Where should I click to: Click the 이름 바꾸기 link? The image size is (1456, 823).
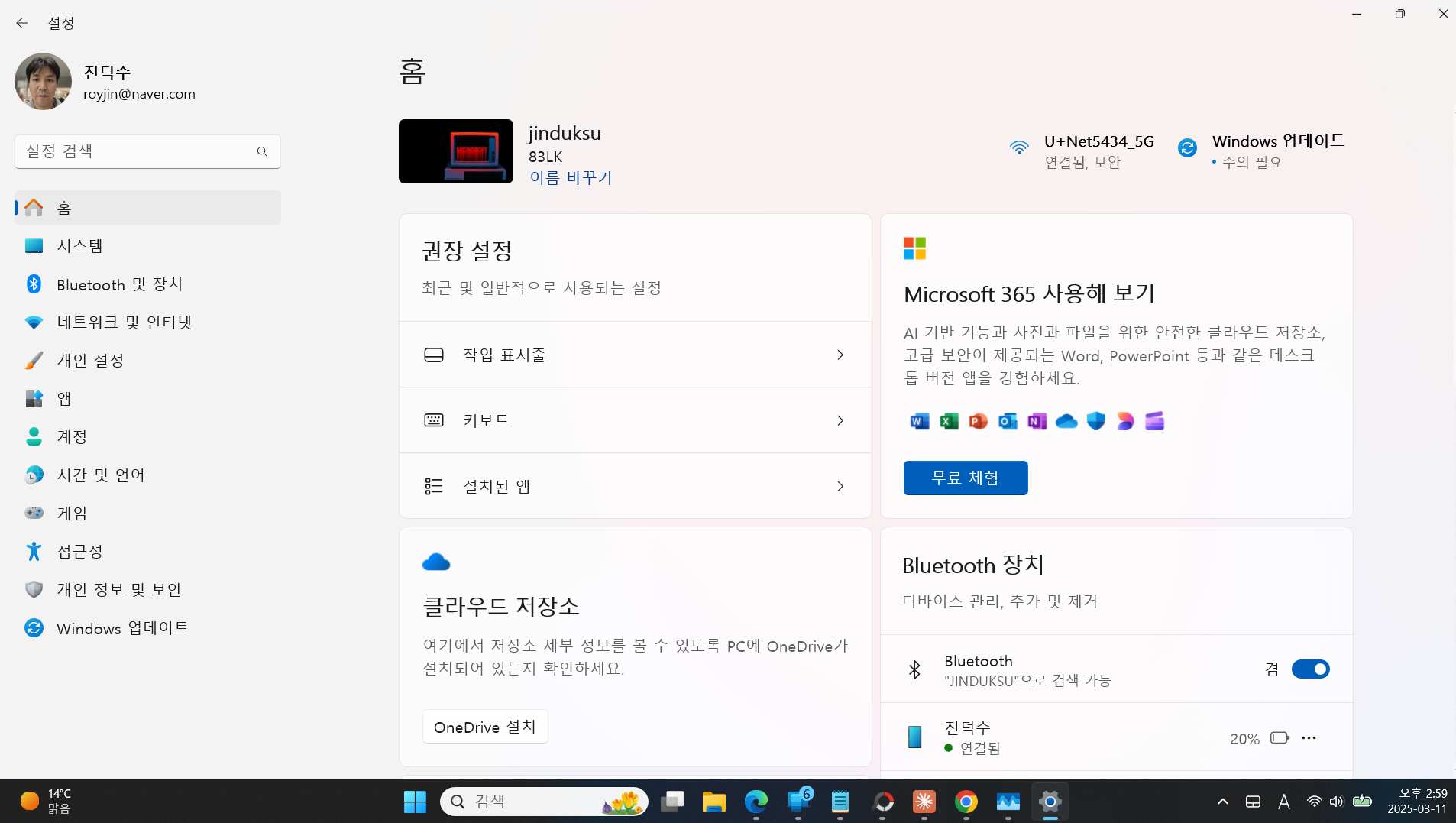[570, 177]
